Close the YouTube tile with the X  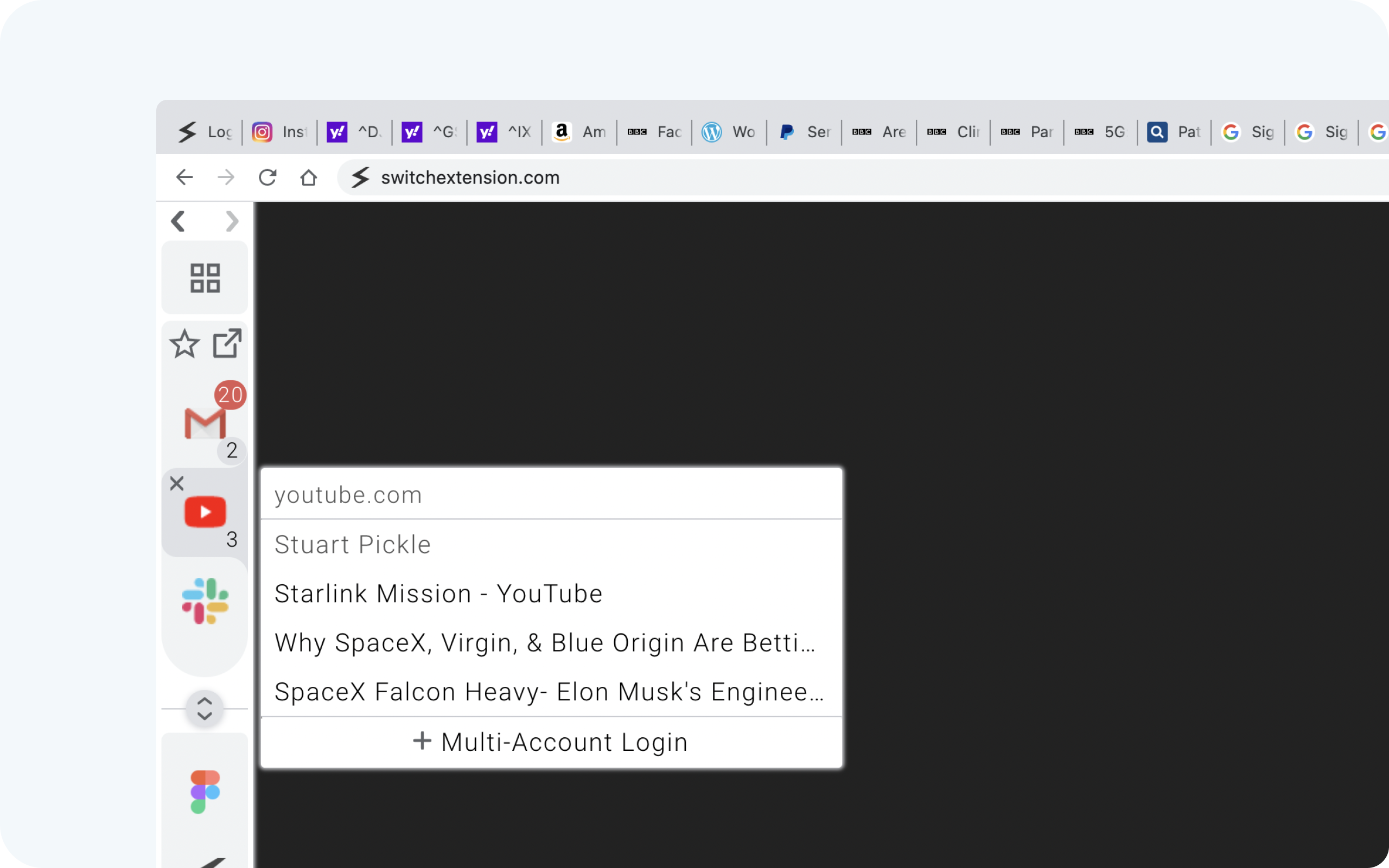(x=176, y=483)
